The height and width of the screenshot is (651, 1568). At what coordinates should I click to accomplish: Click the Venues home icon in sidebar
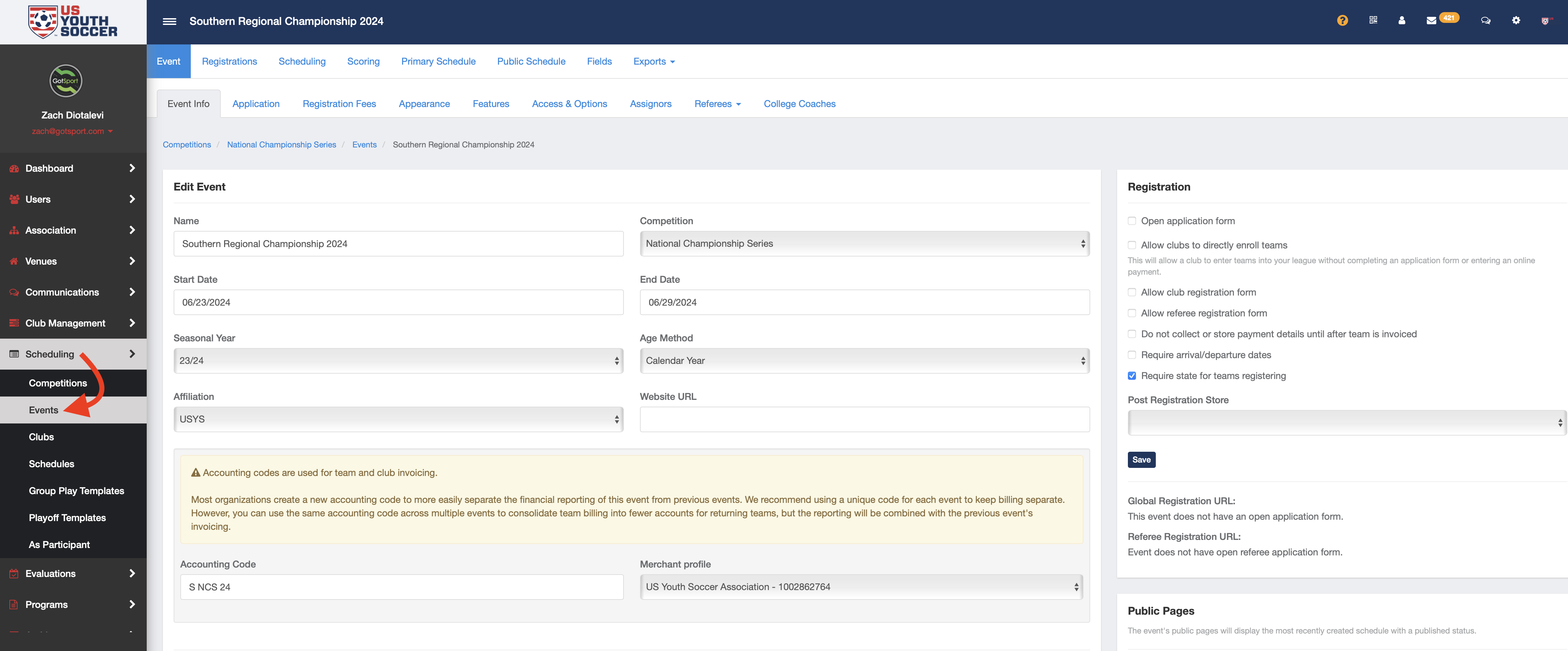point(14,261)
